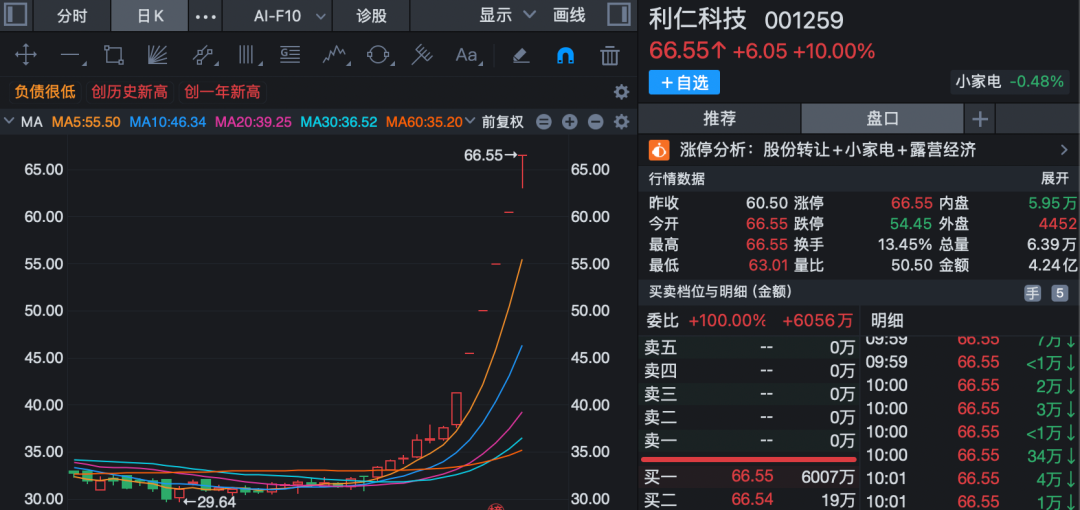
Task: Click the 34万 trade detail row
Action: [x=971, y=455]
